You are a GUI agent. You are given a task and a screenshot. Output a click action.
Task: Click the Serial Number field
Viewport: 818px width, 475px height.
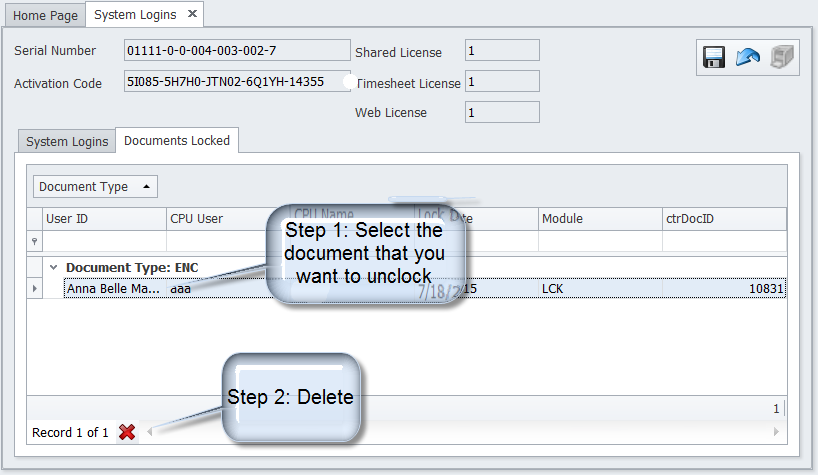[x=237, y=51]
